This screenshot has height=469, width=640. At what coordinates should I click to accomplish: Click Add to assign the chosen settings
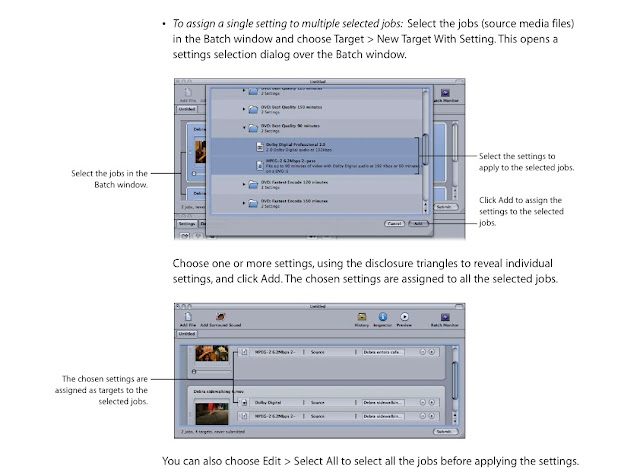(418, 224)
